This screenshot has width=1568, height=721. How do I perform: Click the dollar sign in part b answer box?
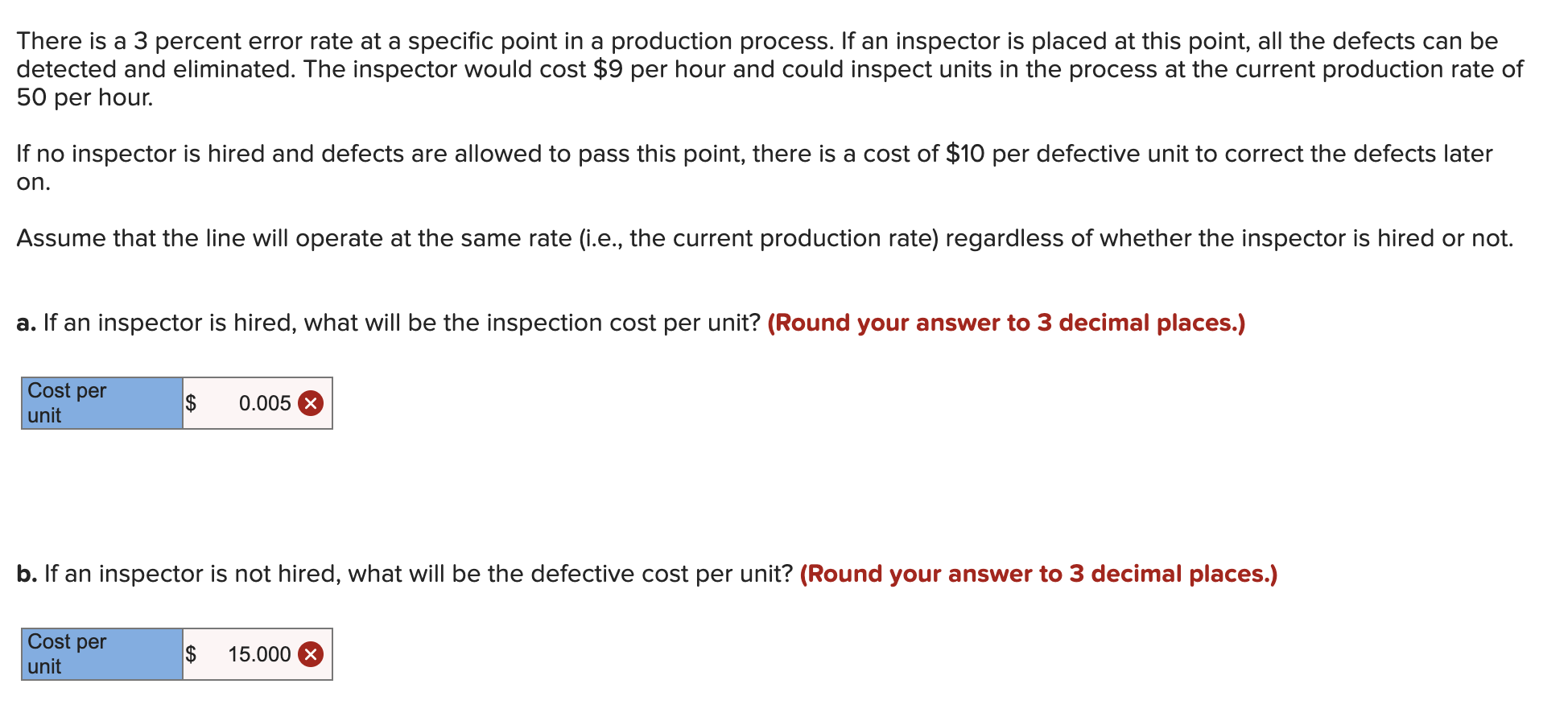(191, 654)
